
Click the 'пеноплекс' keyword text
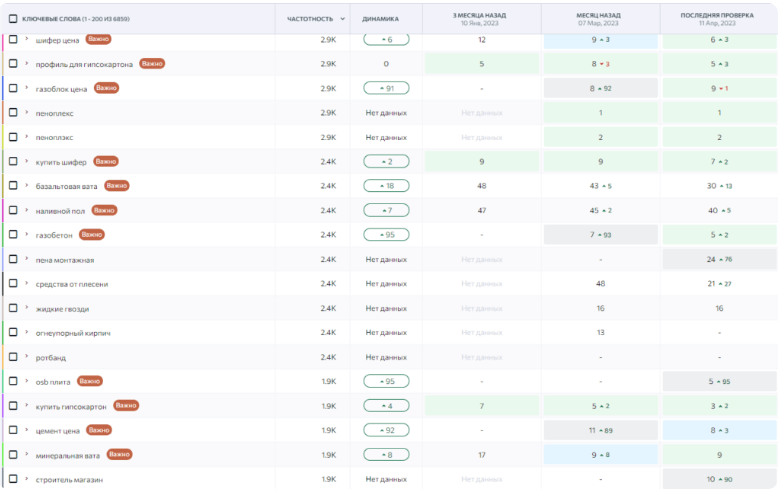click(x=54, y=113)
